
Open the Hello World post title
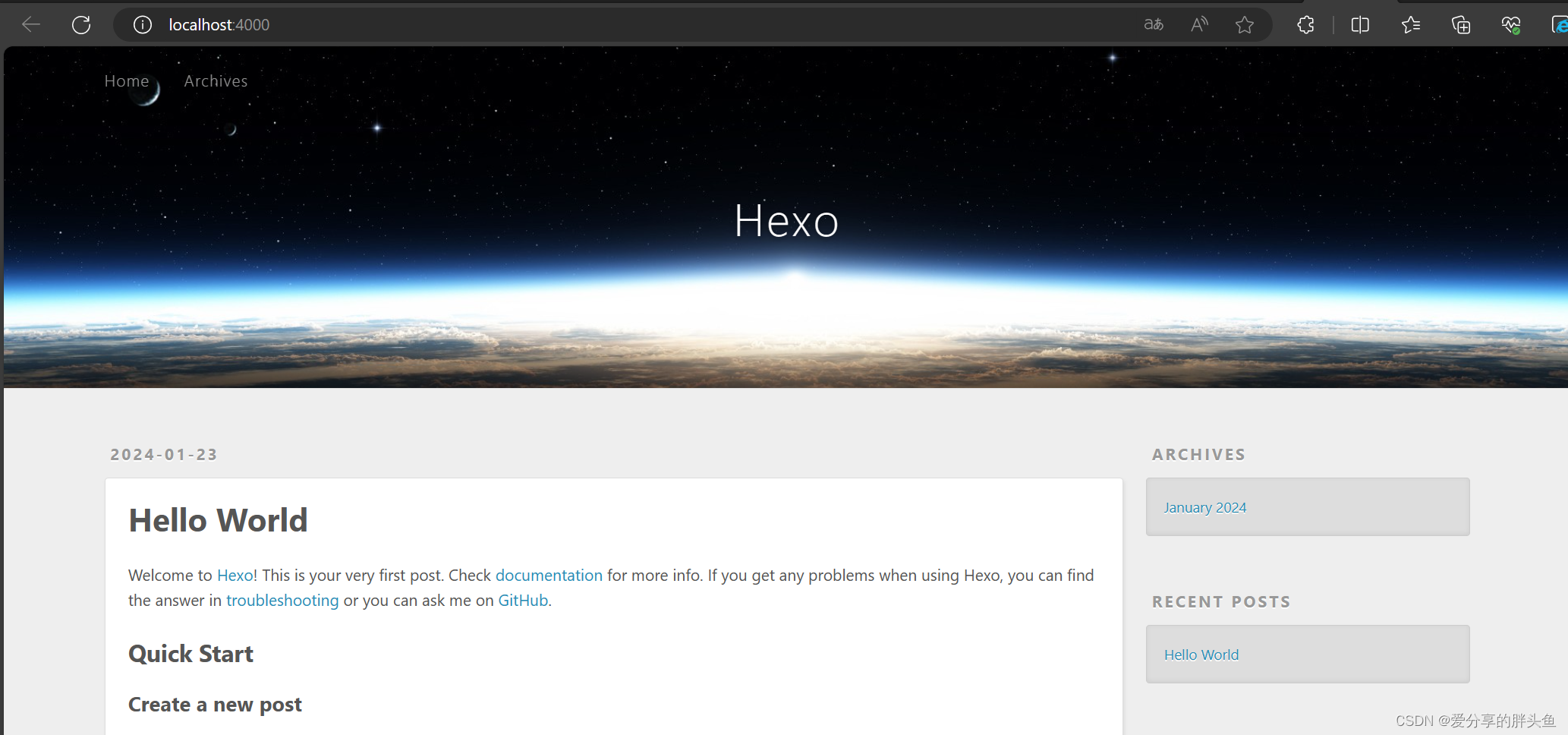coord(218,520)
